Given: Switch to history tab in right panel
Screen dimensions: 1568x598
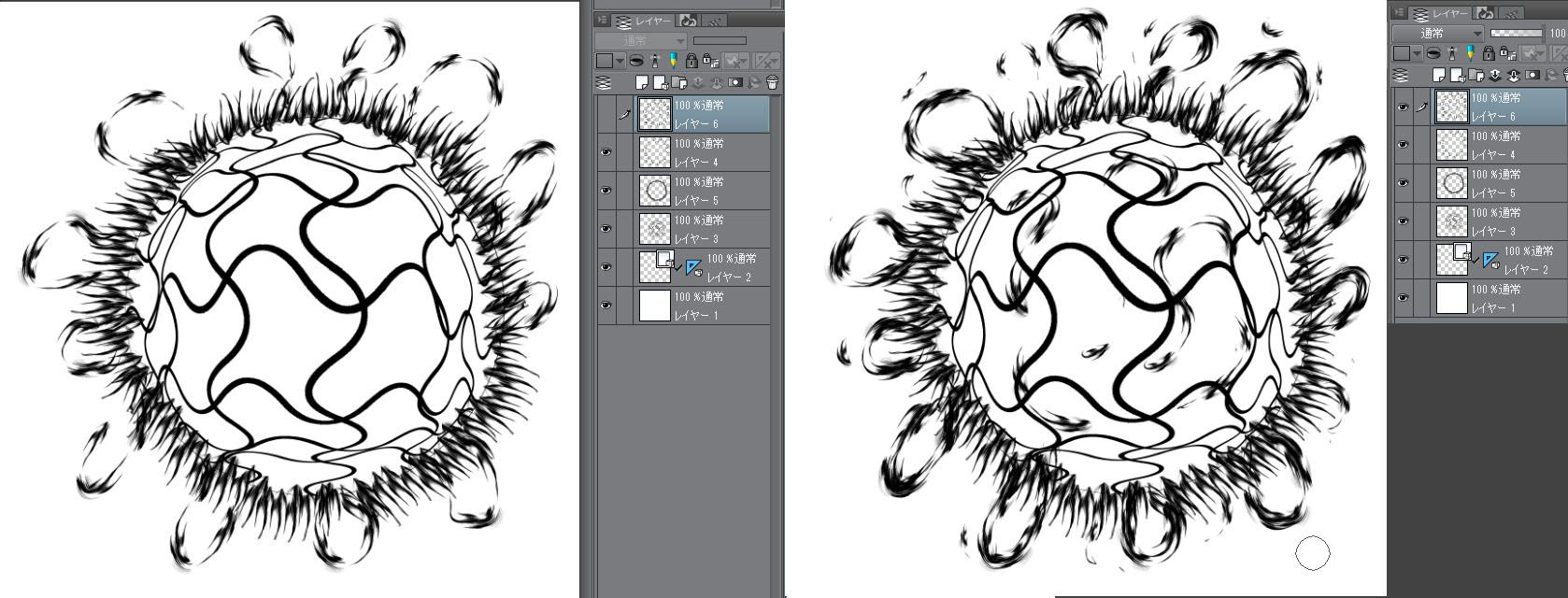Looking at the screenshot, I should 1484,13.
